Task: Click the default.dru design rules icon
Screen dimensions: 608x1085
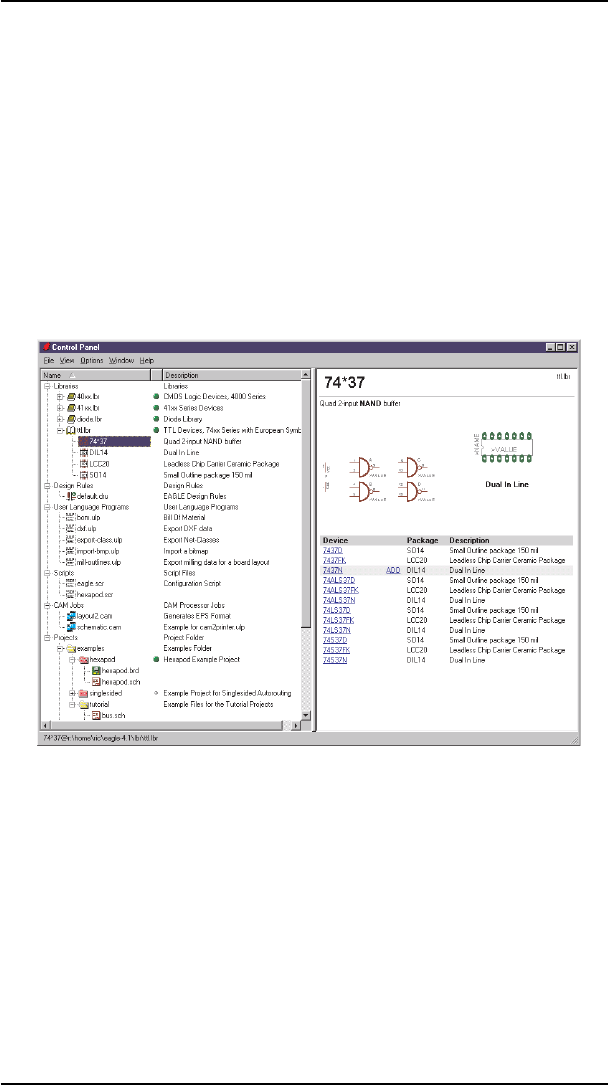Action: click(x=71, y=496)
